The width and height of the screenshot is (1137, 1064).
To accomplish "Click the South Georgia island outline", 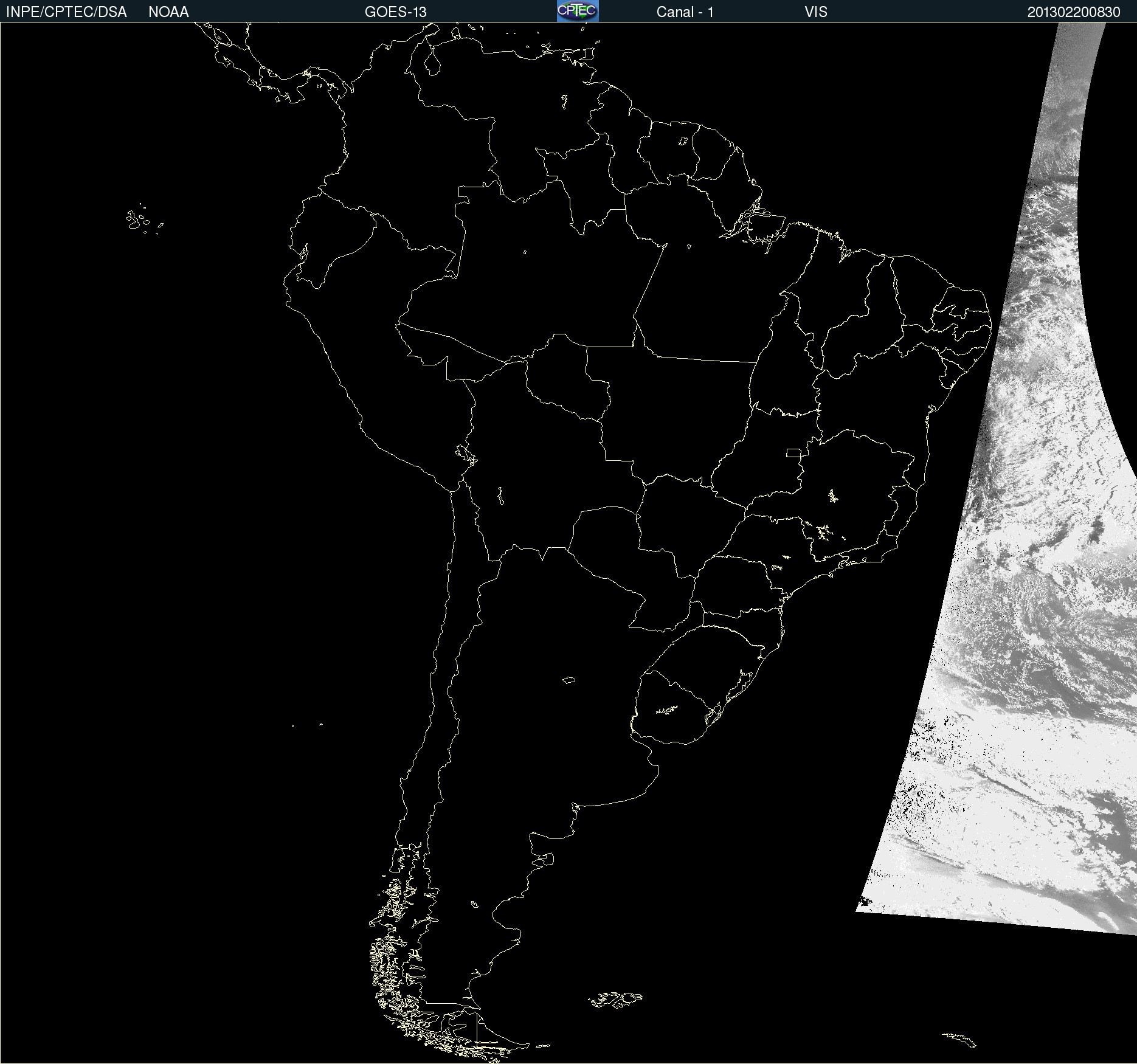I will [x=959, y=1039].
